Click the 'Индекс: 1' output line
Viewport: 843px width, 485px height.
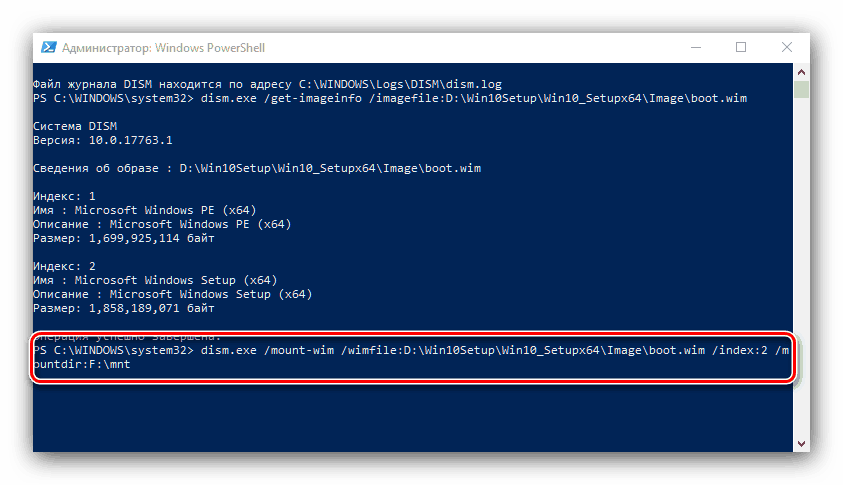pyautogui.click(x=64, y=197)
